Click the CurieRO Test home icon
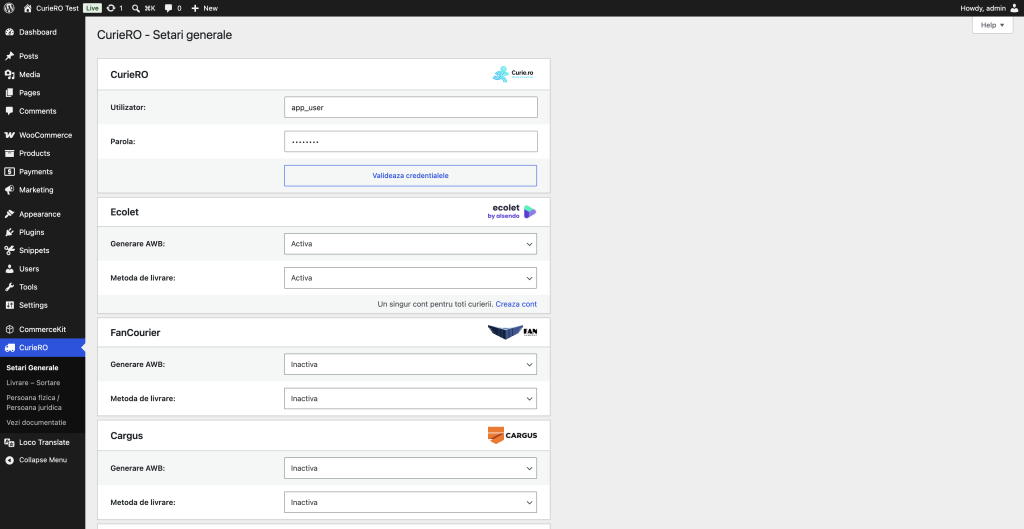1024x529 pixels. coord(27,8)
